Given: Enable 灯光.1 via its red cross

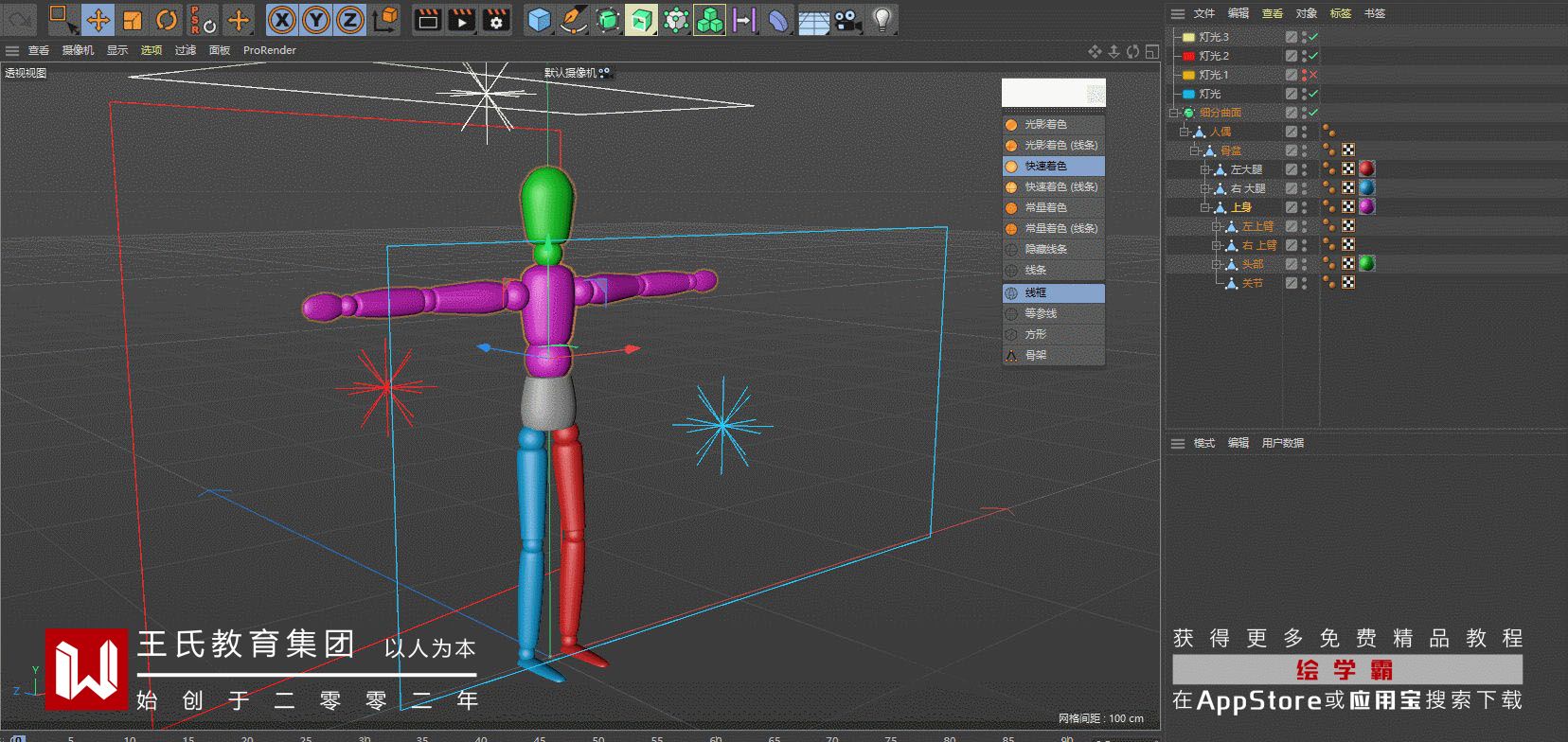Looking at the screenshot, I should point(1313,75).
